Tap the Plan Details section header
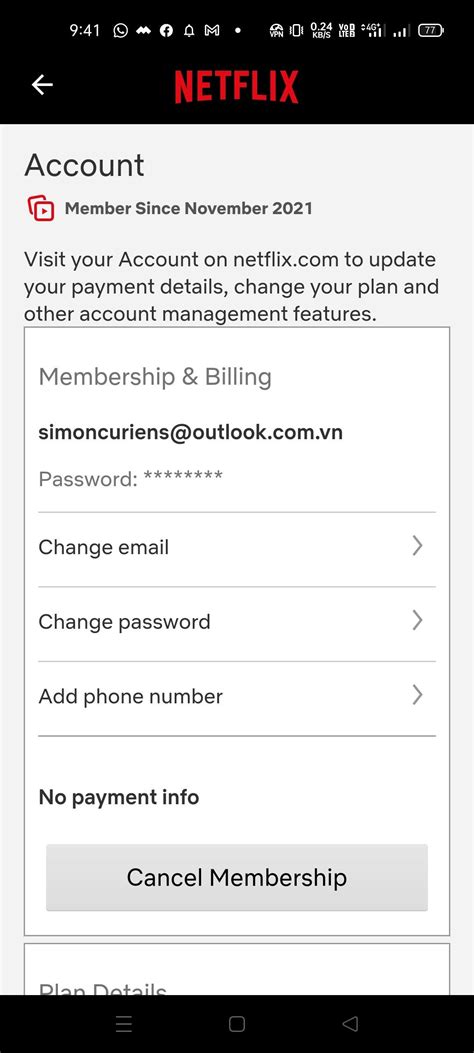The width and height of the screenshot is (474, 1053). [103, 989]
